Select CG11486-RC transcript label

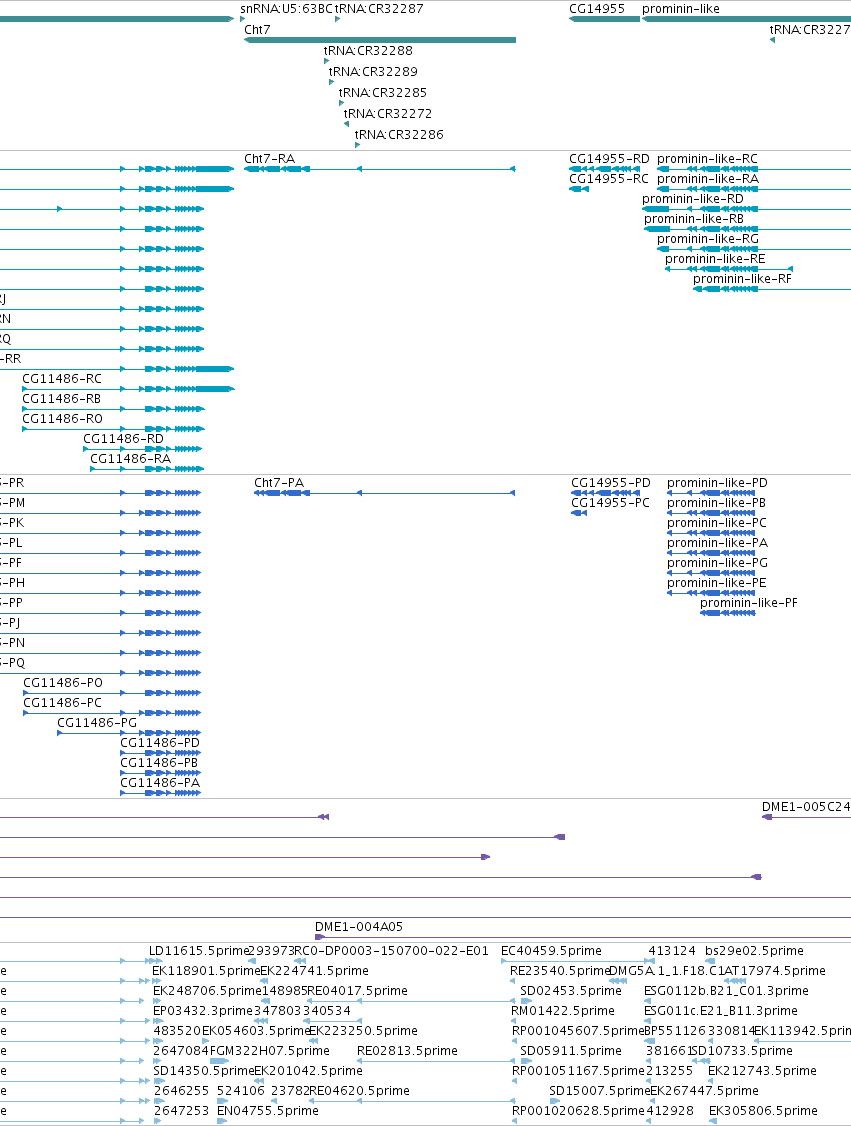[x=62, y=378]
